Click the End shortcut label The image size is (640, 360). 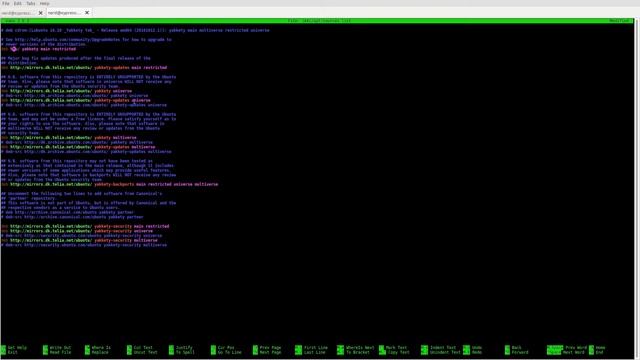[x=599, y=352]
